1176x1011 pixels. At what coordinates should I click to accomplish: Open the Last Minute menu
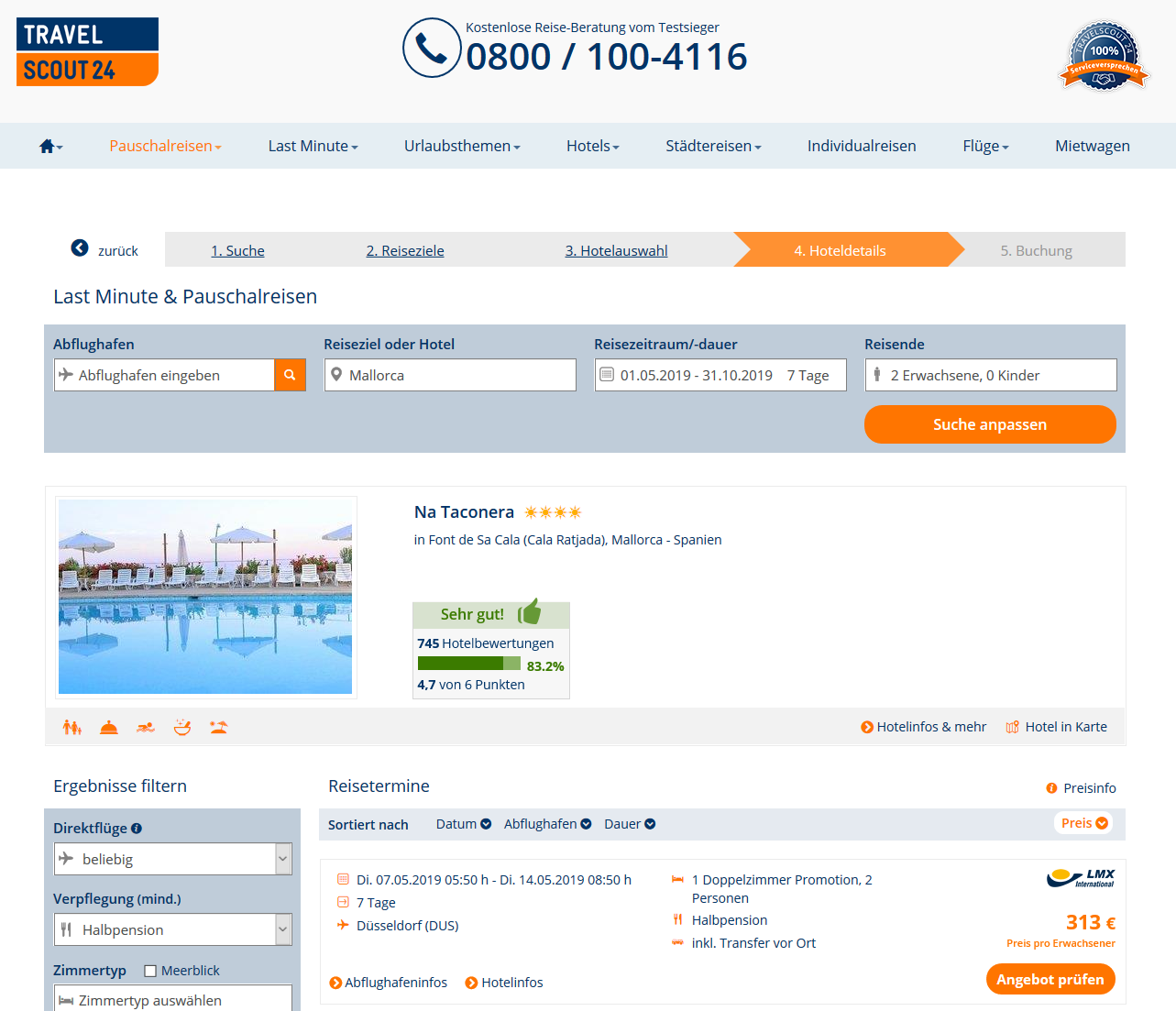coord(313,147)
